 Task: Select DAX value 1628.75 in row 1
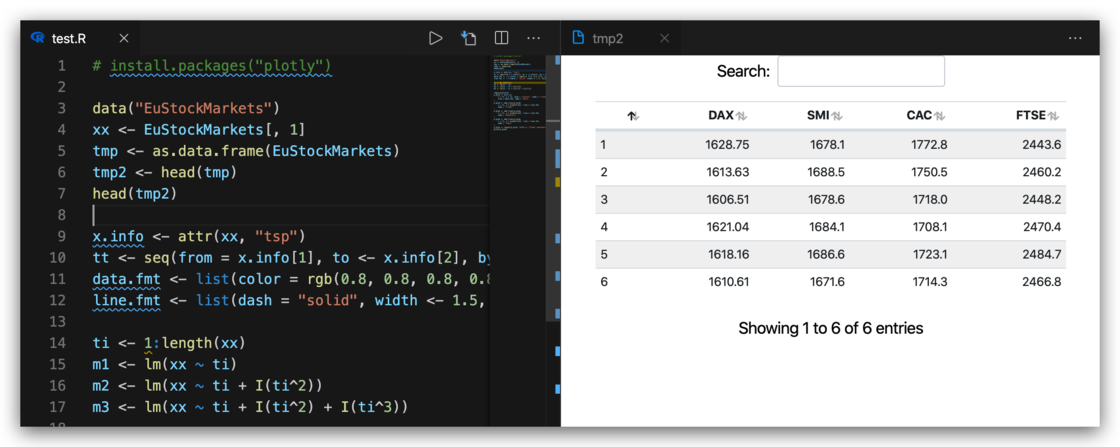[x=727, y=144]
